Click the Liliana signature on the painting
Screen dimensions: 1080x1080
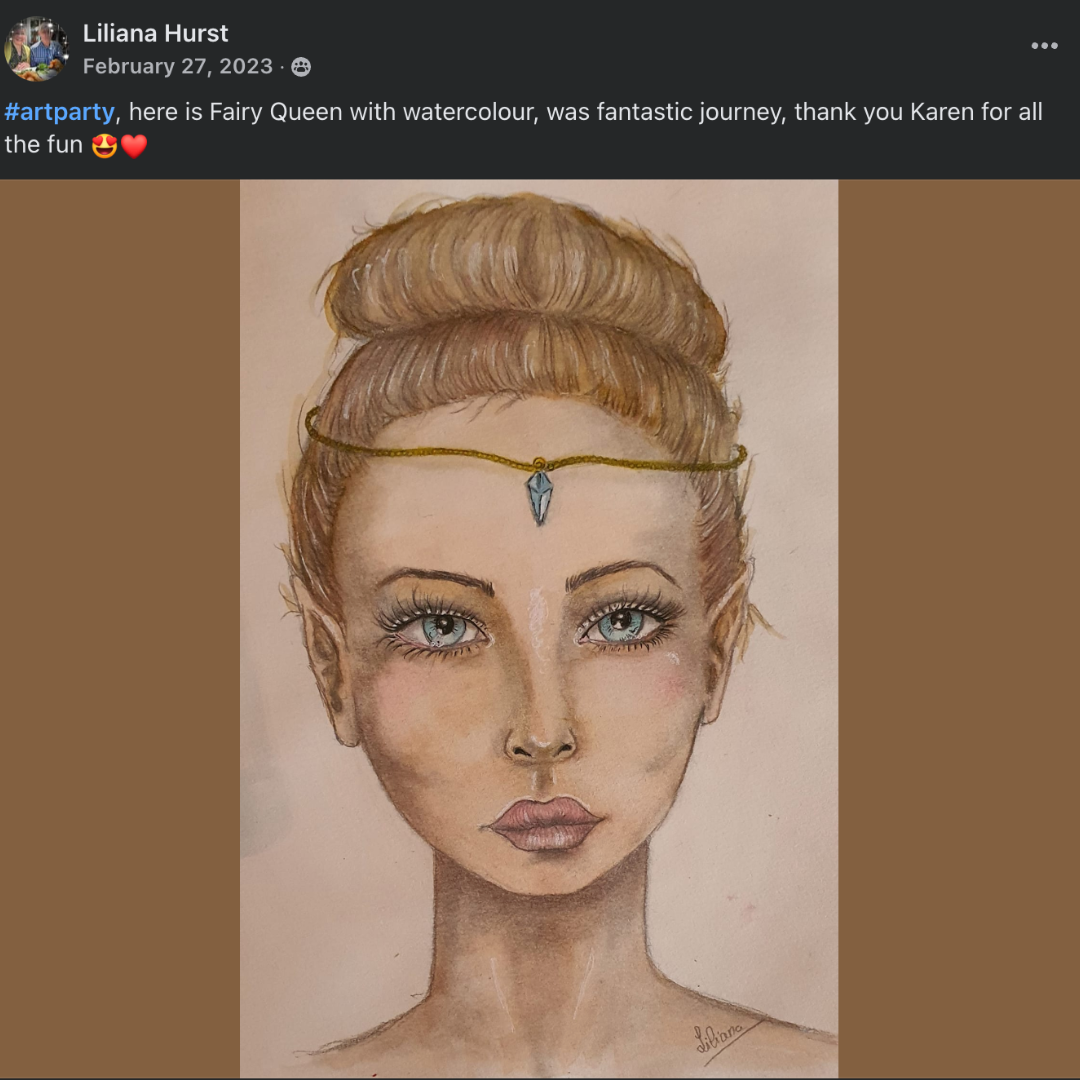(x=720, y=1037)
